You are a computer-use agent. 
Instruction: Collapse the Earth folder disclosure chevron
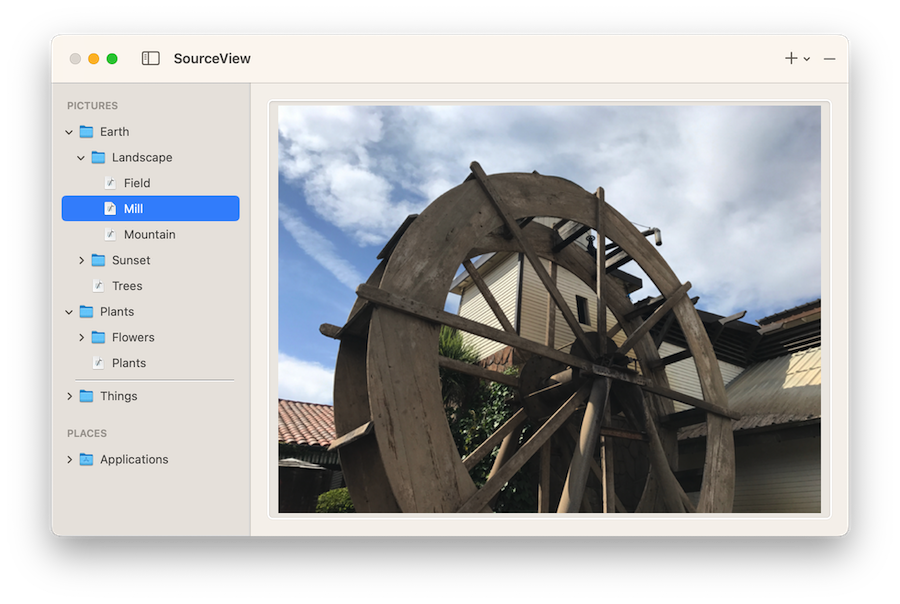pyautogui.click(x=69, y=132)
